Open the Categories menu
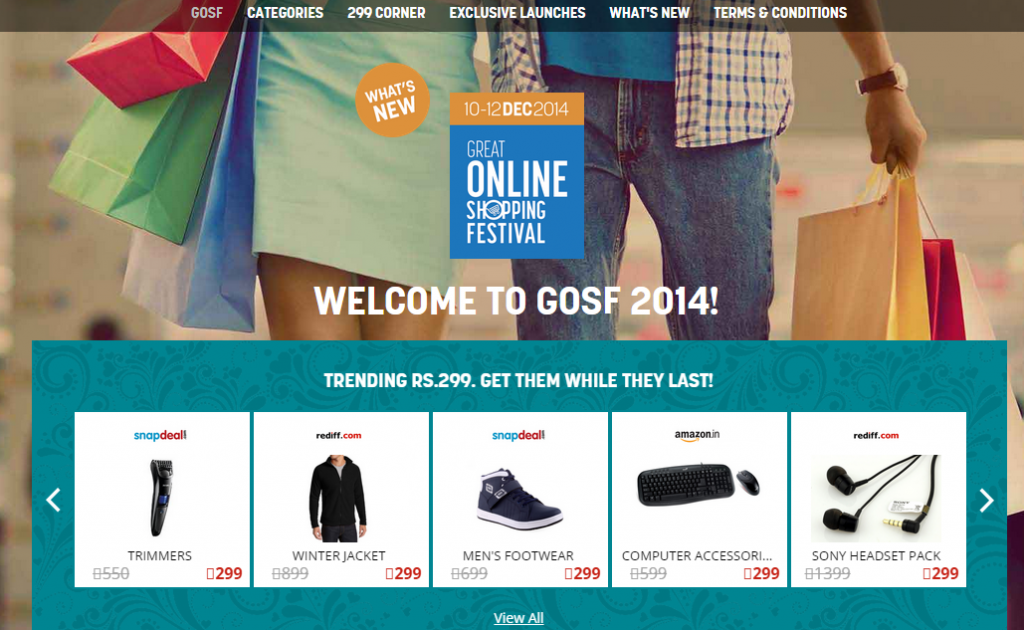Image resolution: width=1024 pixels, height=630 pixels. click(x=285, y=13)
